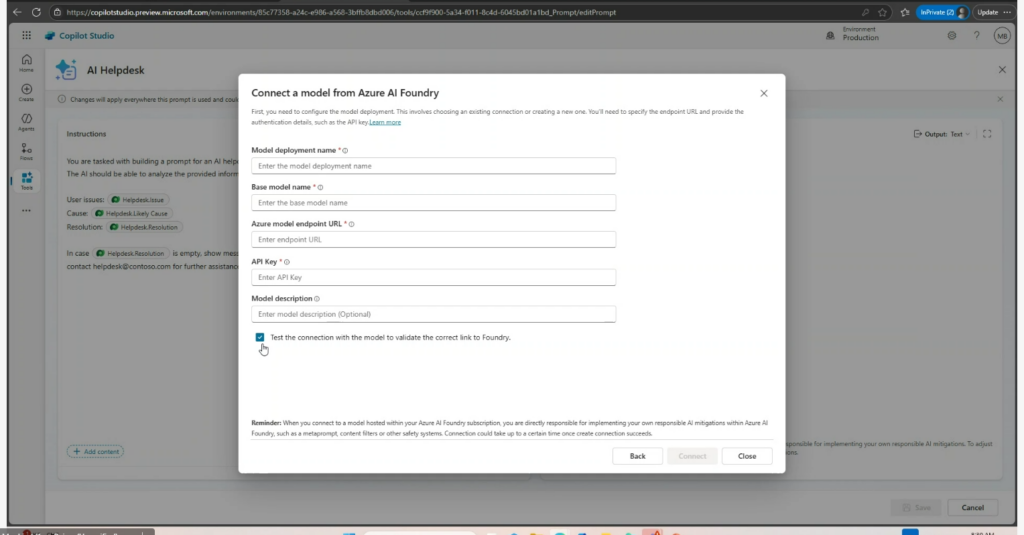Show info tooltip for API Key
Screen dimensions: 1024x535
[287, 262]
